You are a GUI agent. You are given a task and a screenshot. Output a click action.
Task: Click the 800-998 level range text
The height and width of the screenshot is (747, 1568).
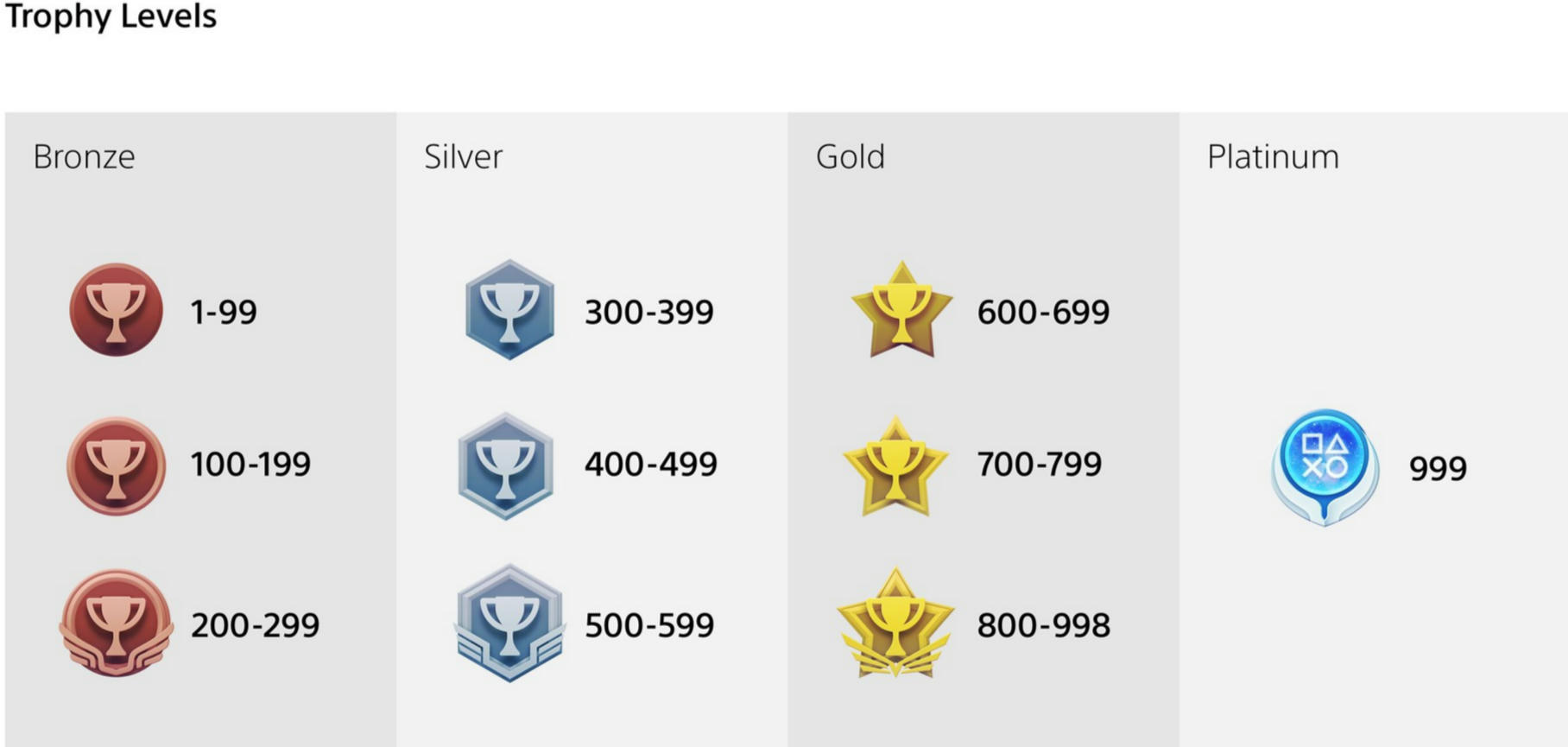pyautogui.click(x=1043, y=625)
